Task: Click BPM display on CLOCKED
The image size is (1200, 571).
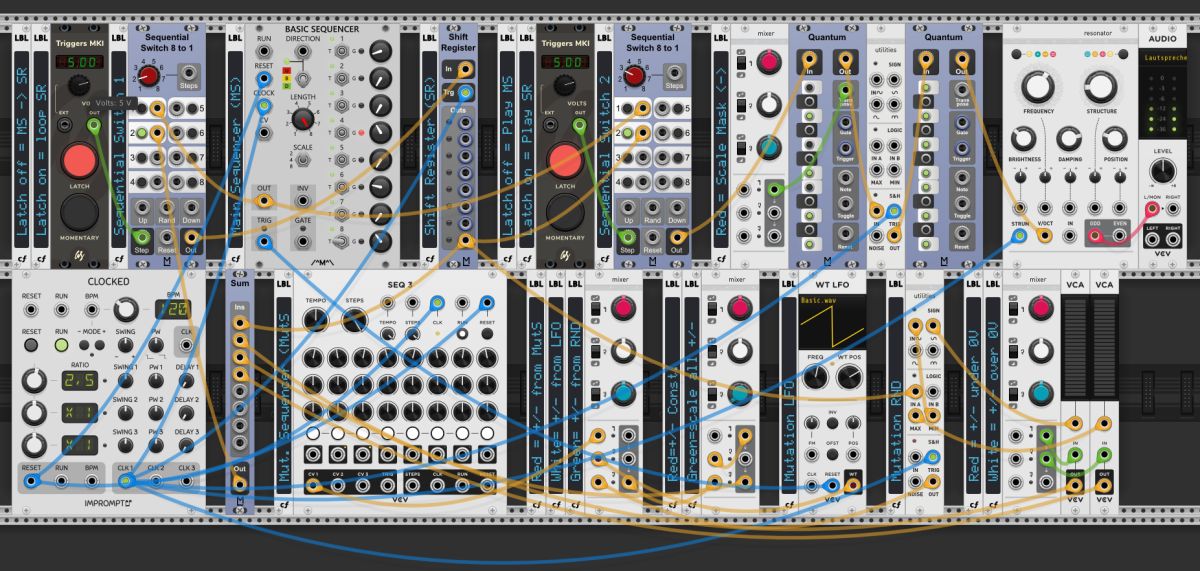Action: [172, 311]
